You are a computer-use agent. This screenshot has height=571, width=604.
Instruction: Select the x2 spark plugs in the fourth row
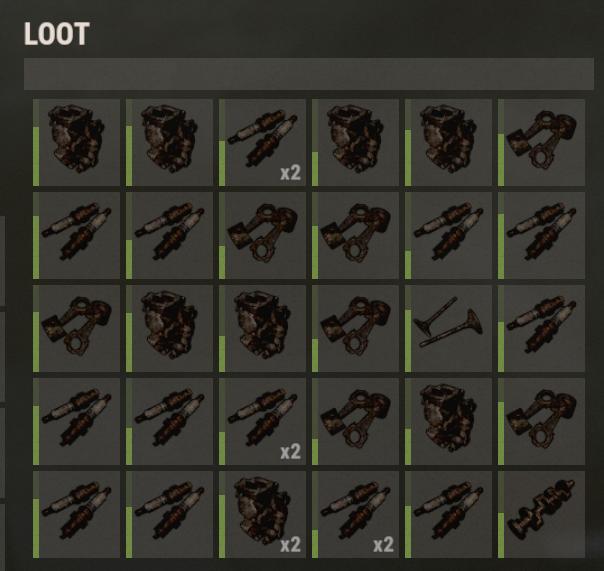[262, 422]
